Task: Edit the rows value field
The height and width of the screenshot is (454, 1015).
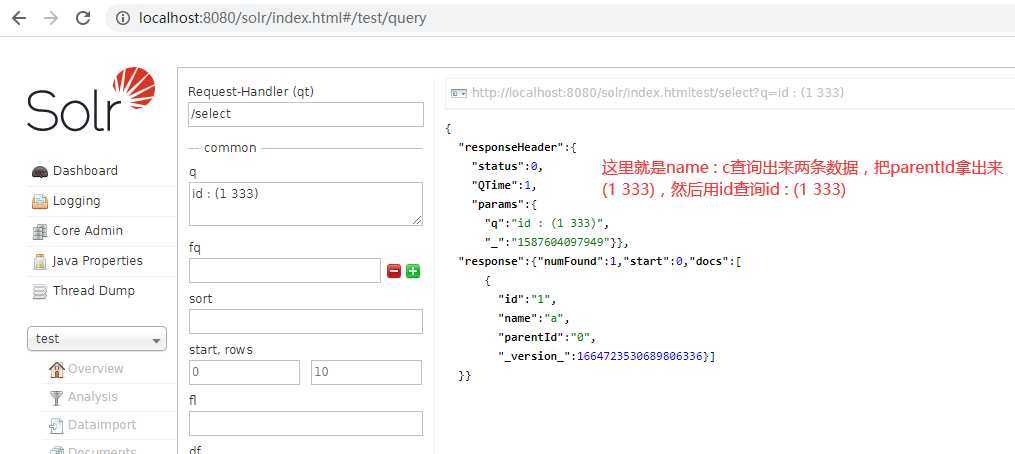Action: click(366, 372)
